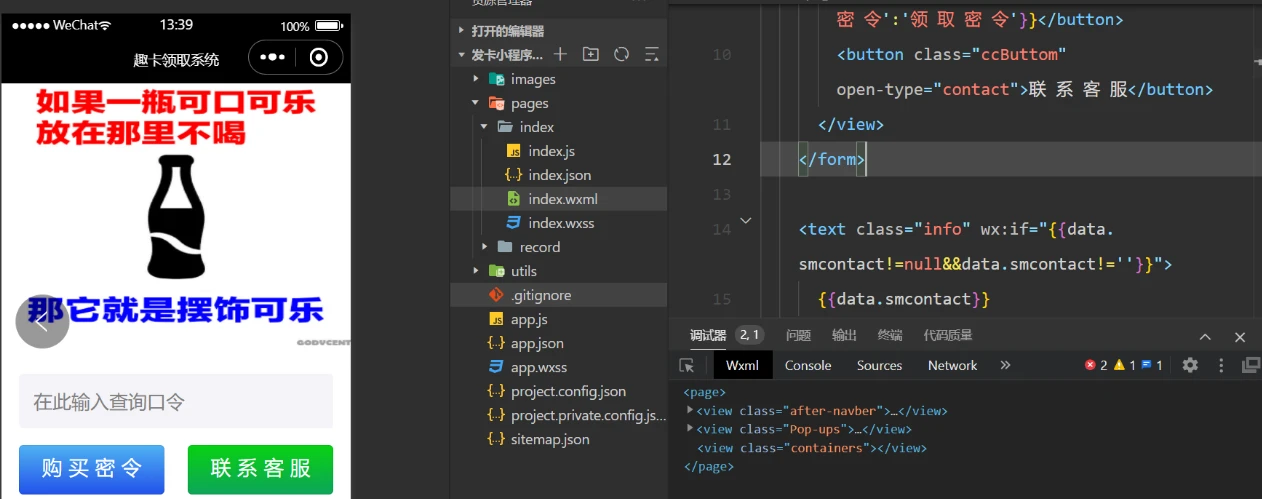Select the containers view node

pos(810,448)
